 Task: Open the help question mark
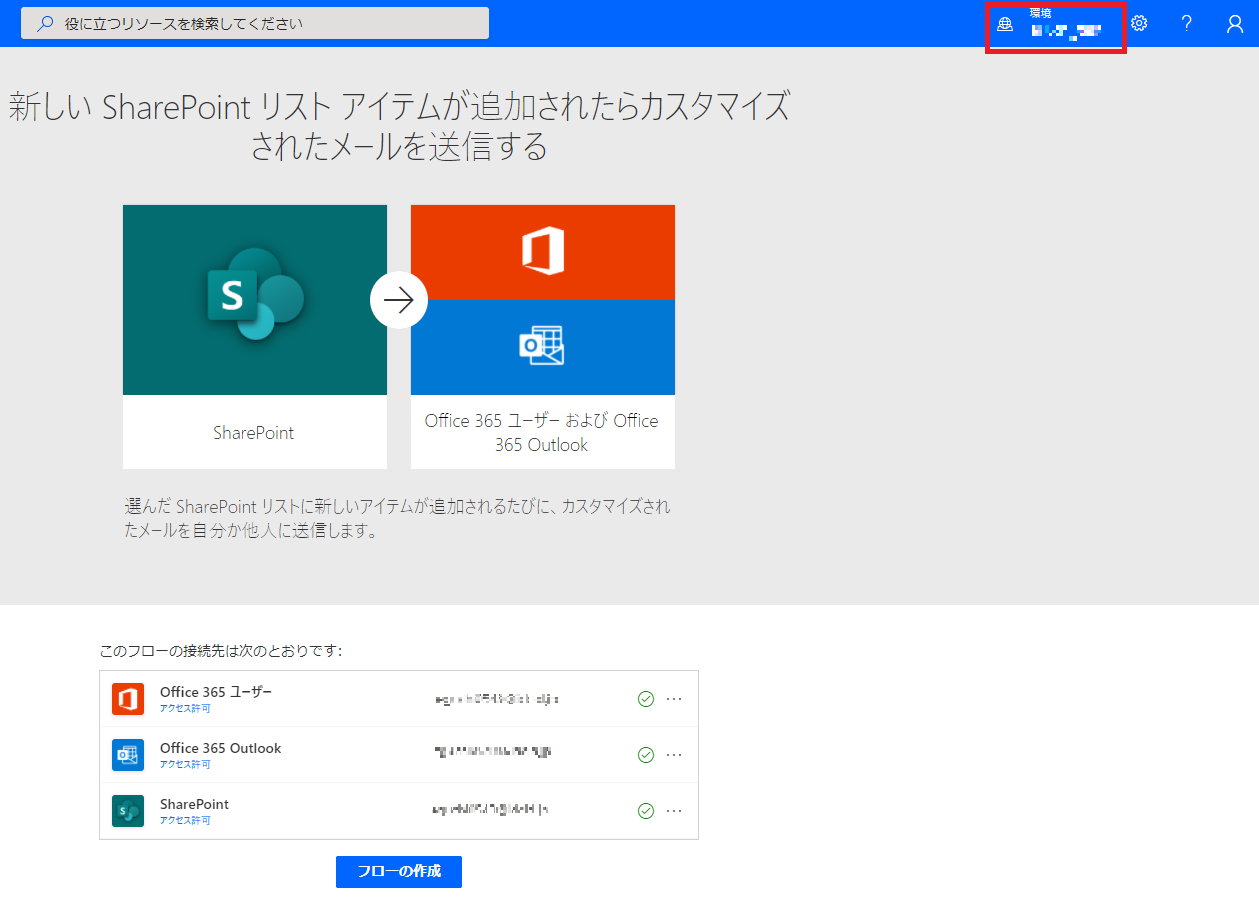pyautogui.click(x=1187, y=23)
